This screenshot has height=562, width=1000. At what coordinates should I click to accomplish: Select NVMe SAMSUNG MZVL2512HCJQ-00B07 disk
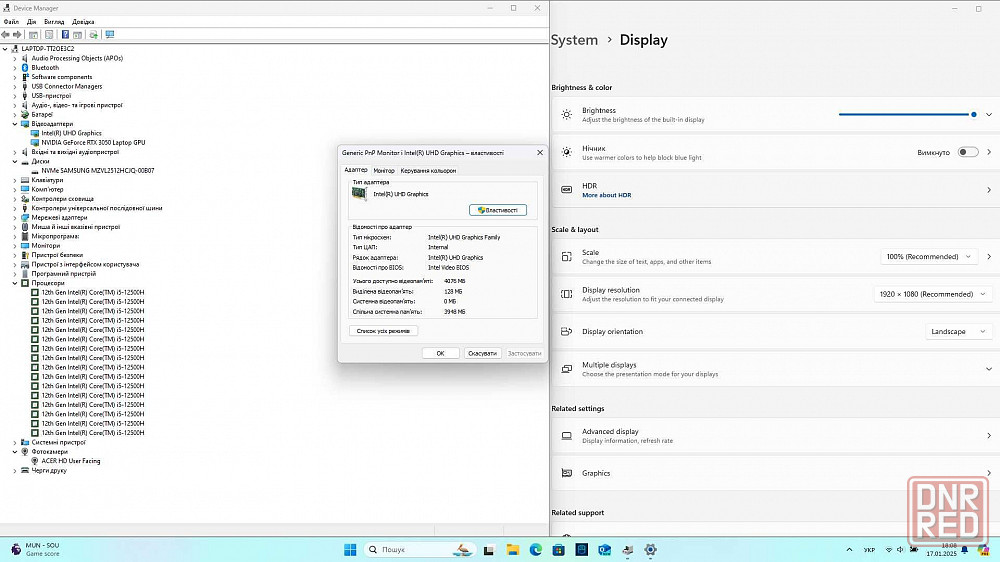[x=98, y=171]
